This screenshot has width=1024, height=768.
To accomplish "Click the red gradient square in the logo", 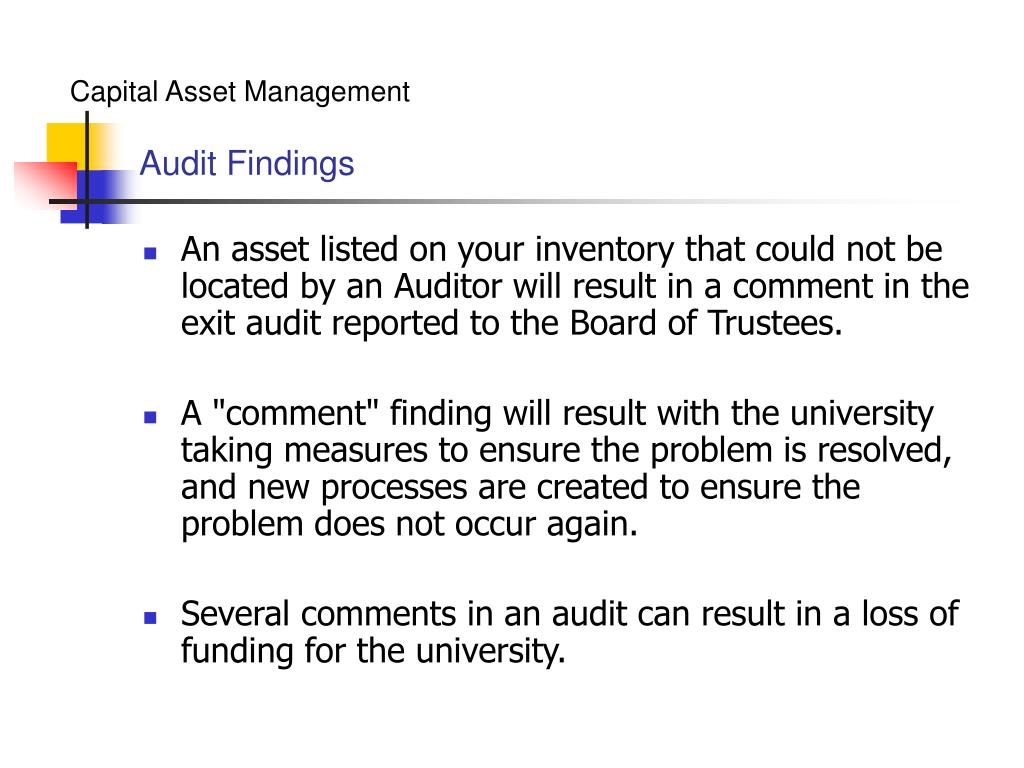I will click(x=46, y=184).
